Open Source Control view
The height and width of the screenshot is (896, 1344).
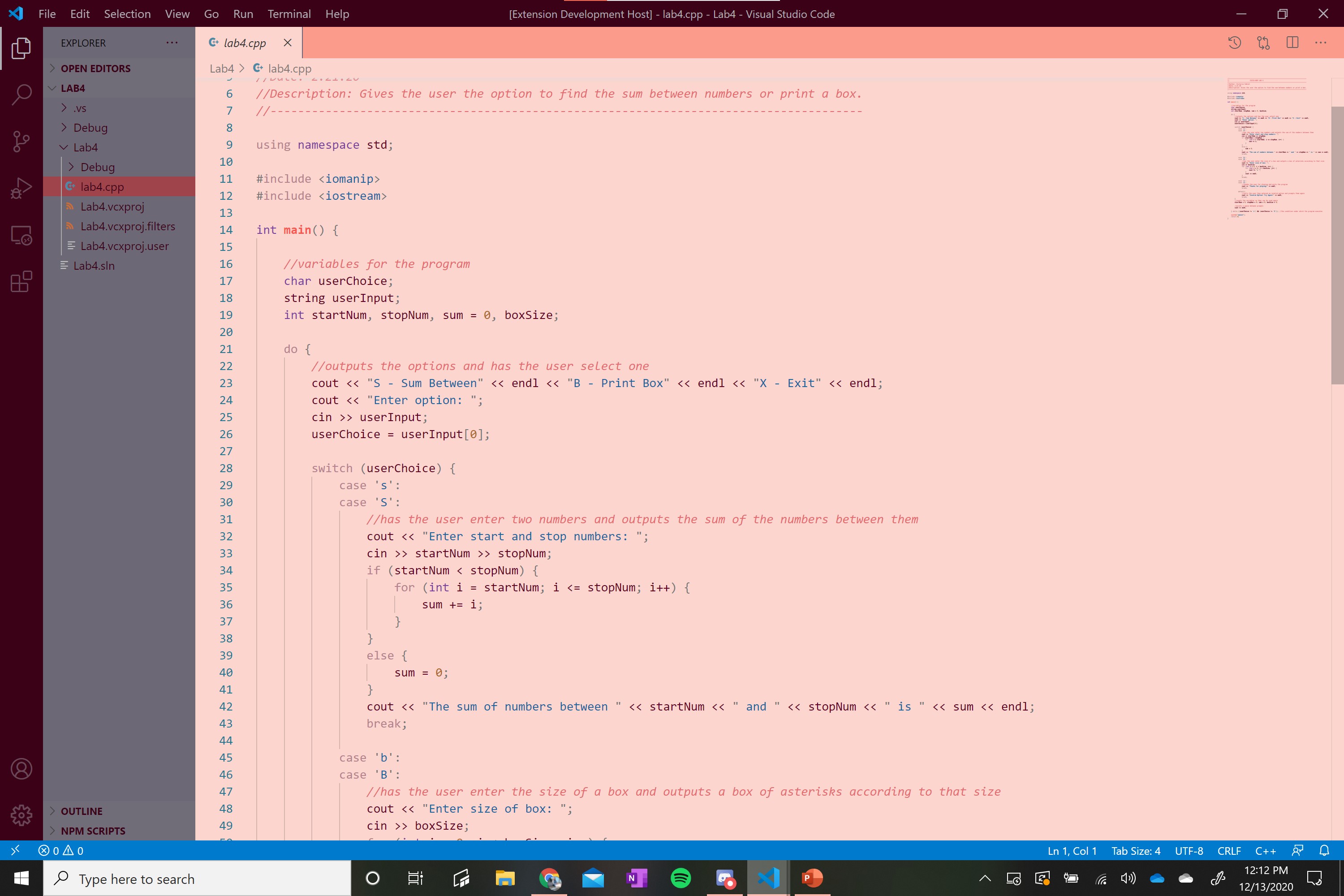(x=21, y=141)
